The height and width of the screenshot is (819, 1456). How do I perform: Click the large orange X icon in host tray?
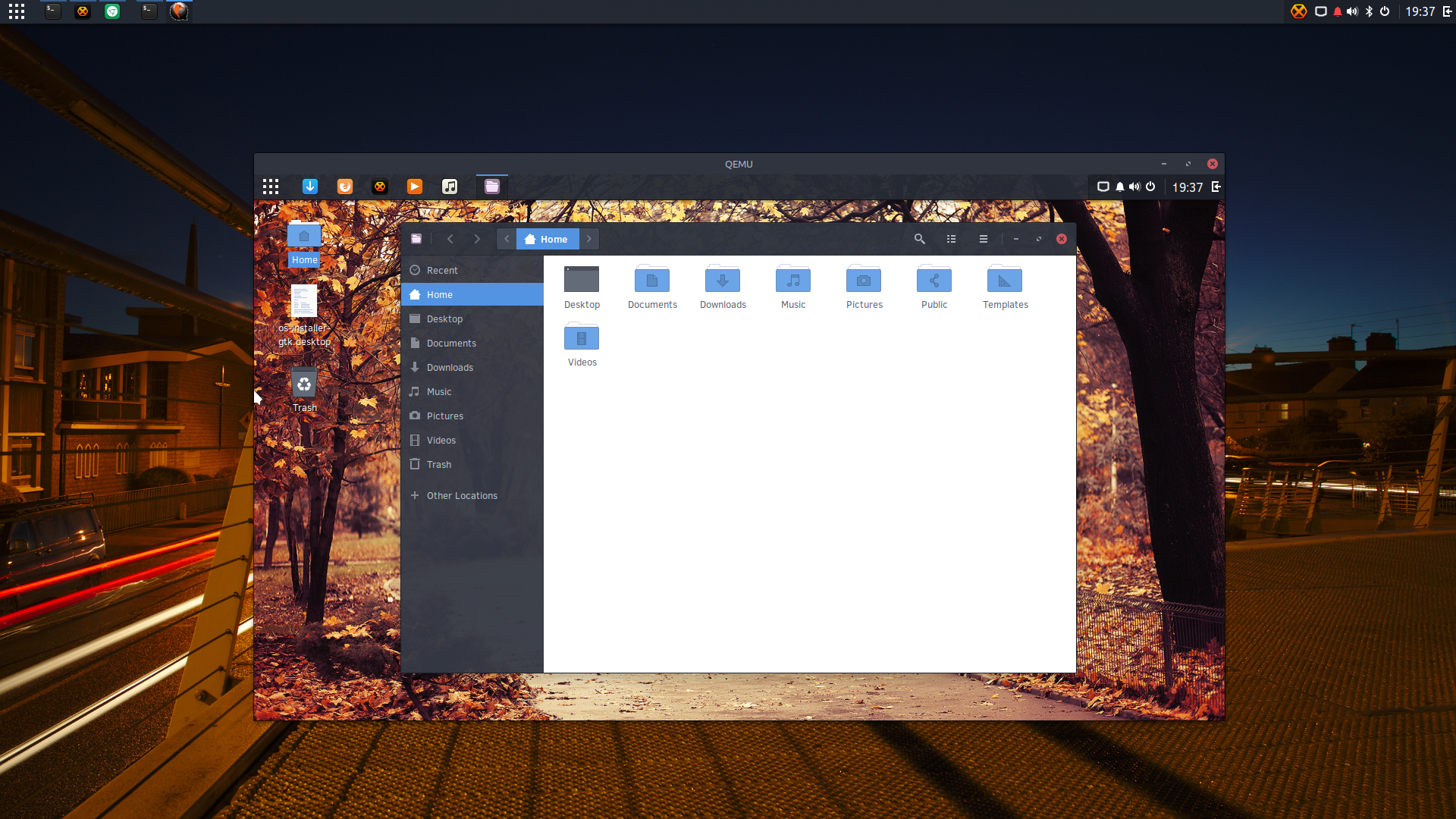pos(1299,11)
